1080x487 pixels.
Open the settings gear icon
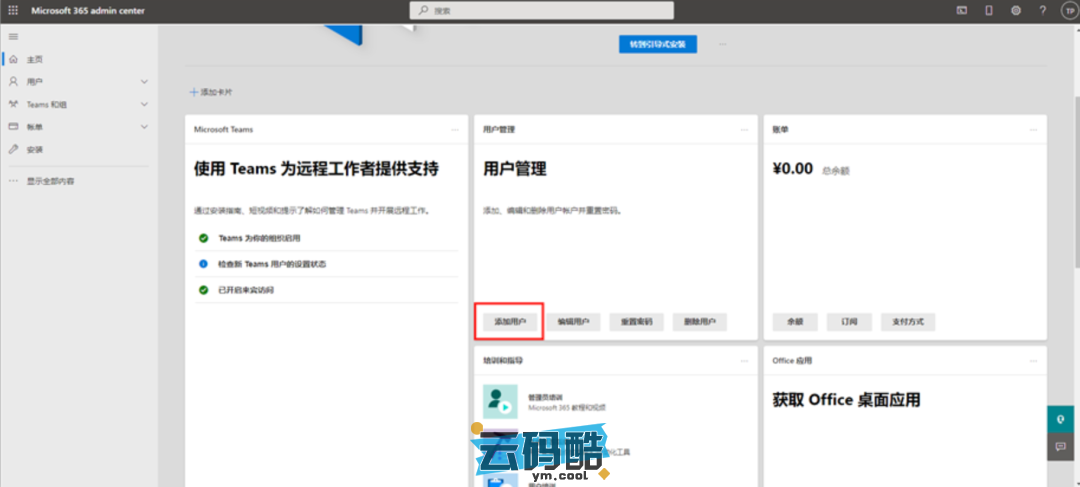1015,10
